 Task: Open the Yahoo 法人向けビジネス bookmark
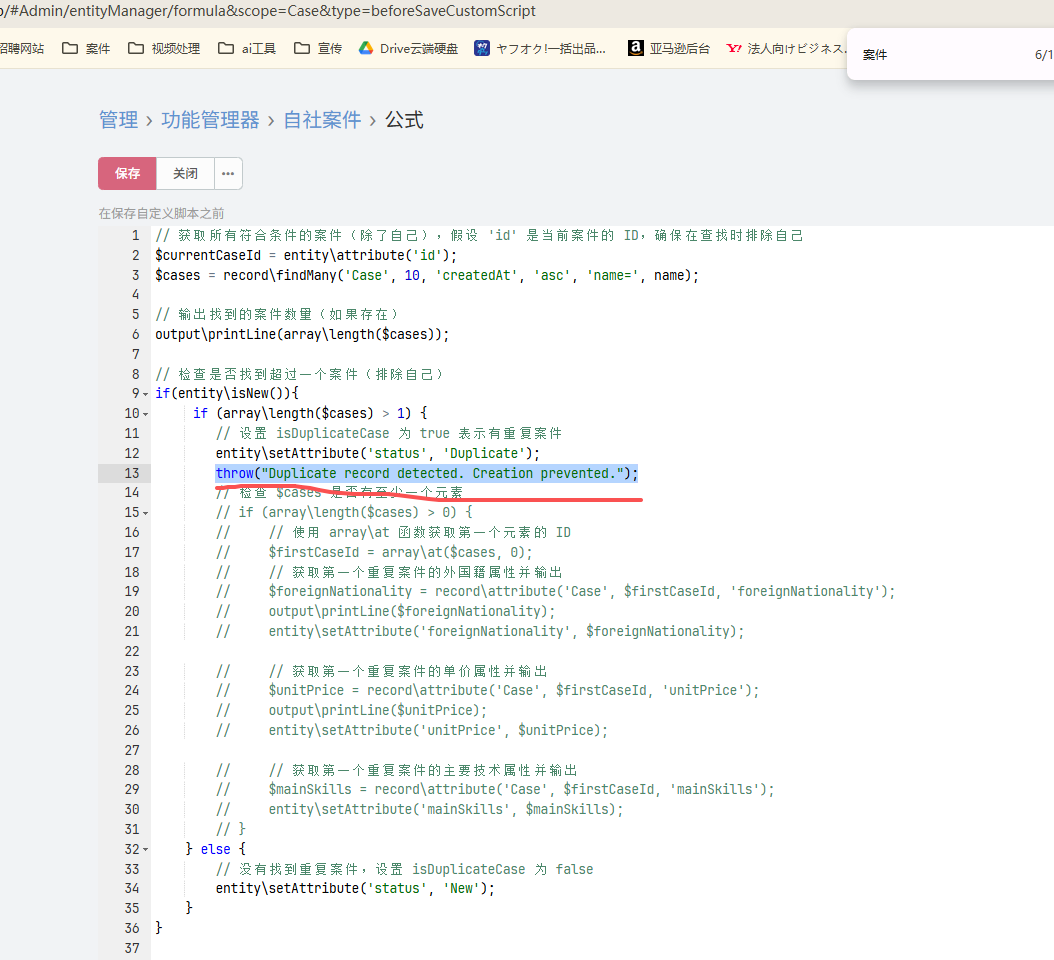(785, 48)
